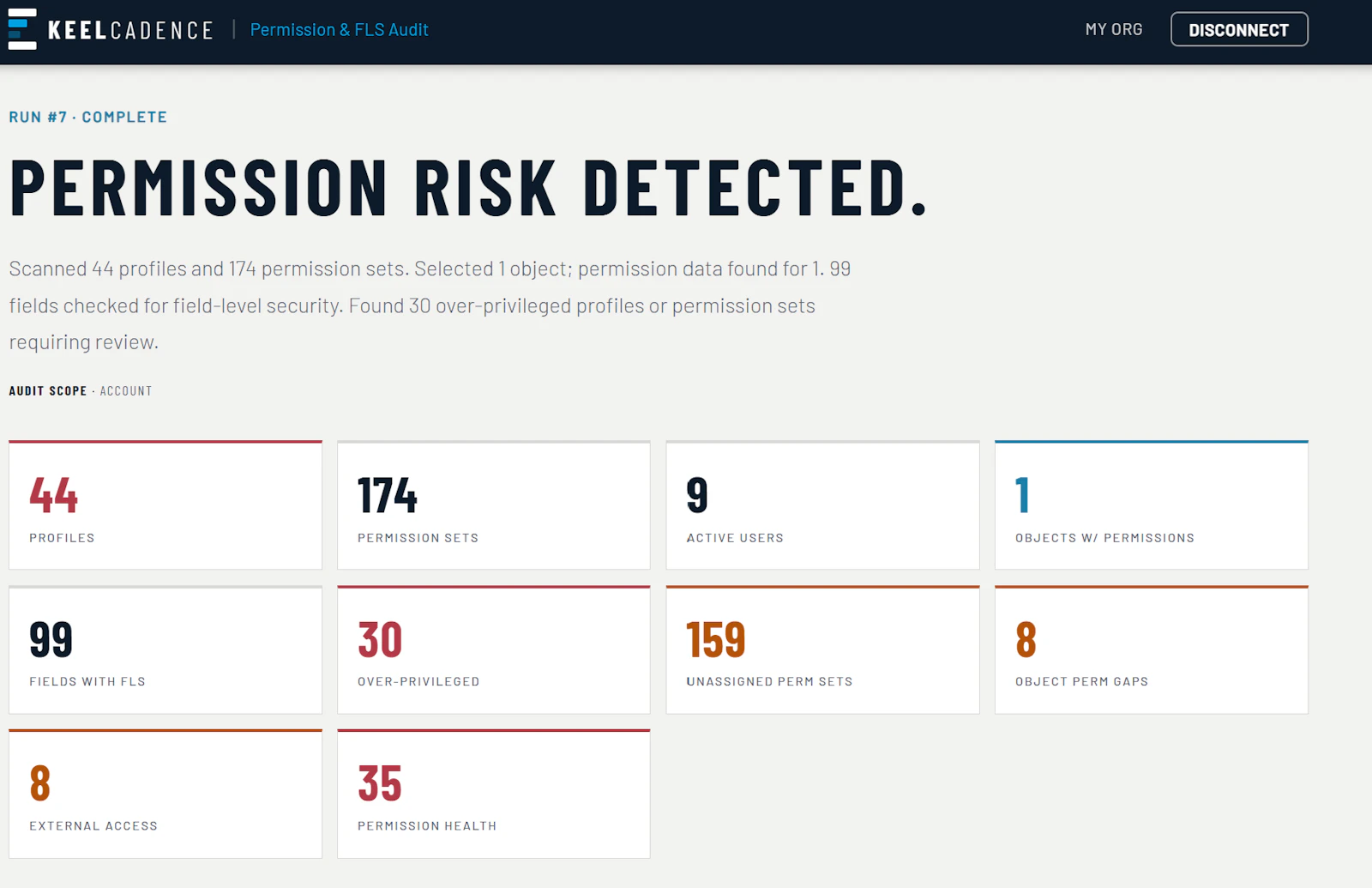The image size is (1372, 888).
Task: Click the PERMISSION RISK DETECTED heading
Action: [x=469, y=187]
